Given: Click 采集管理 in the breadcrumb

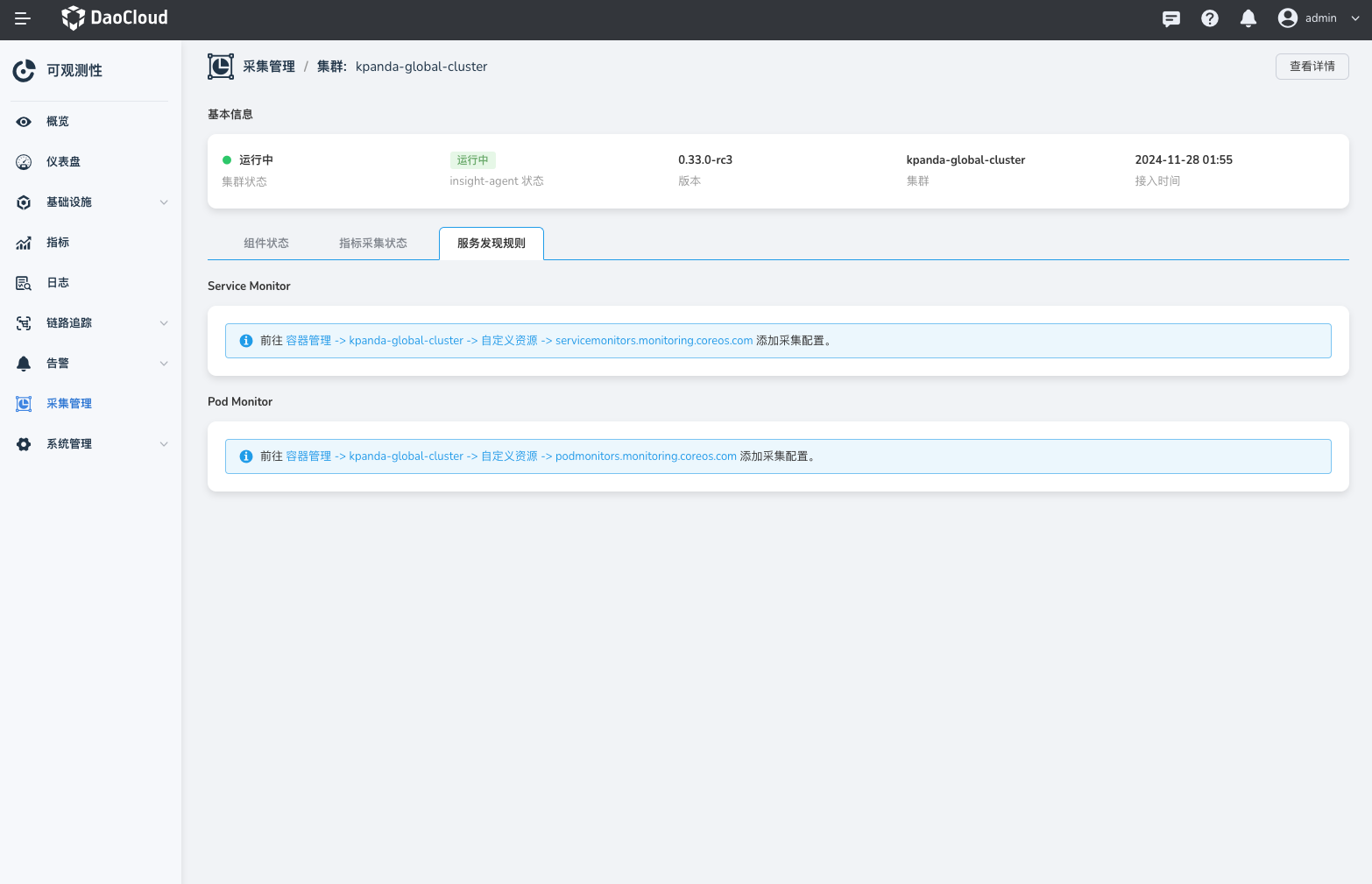Looking at the screenshot, I should 269,67.
